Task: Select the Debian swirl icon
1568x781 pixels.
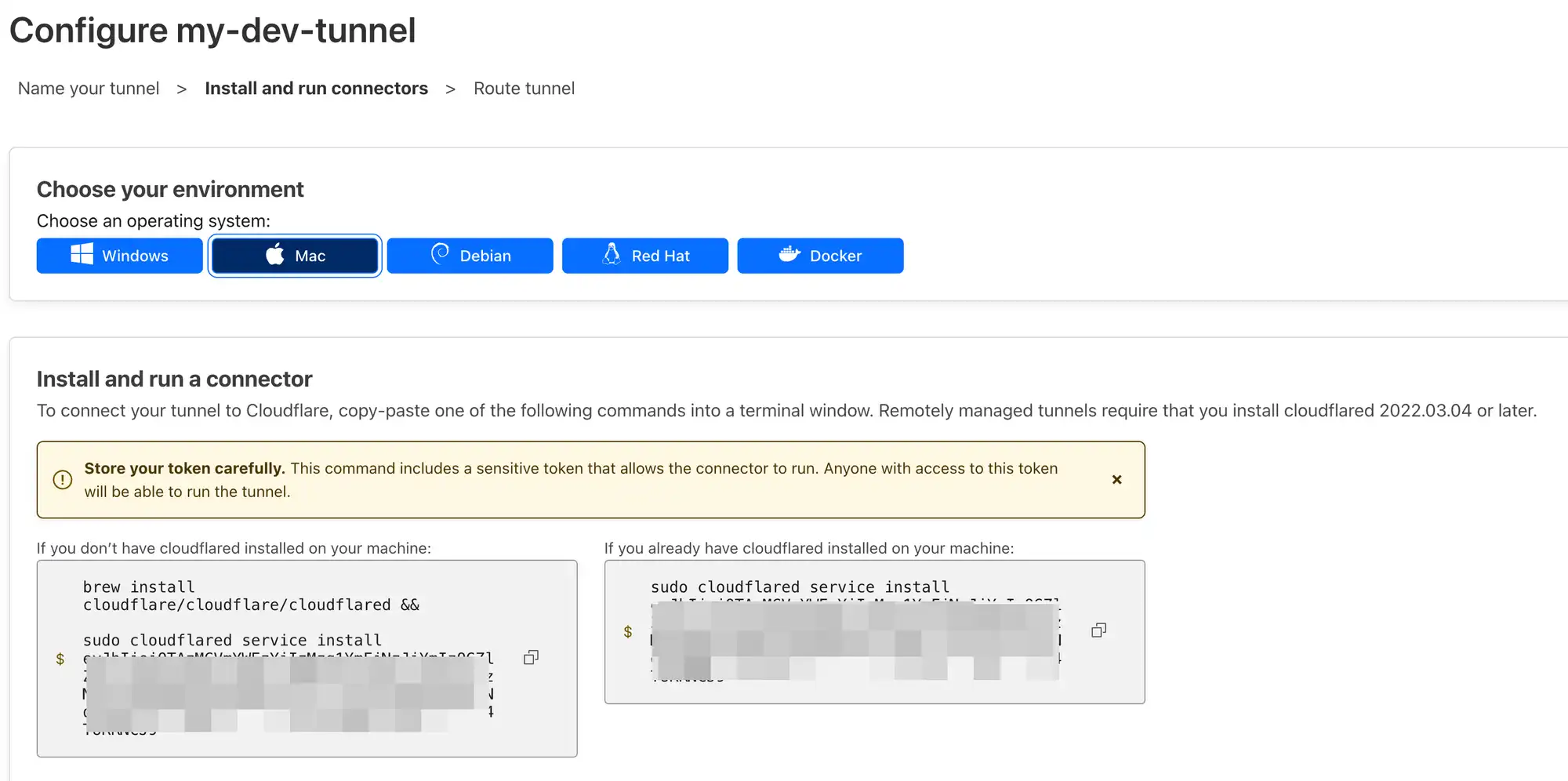Action: [440, 254]
